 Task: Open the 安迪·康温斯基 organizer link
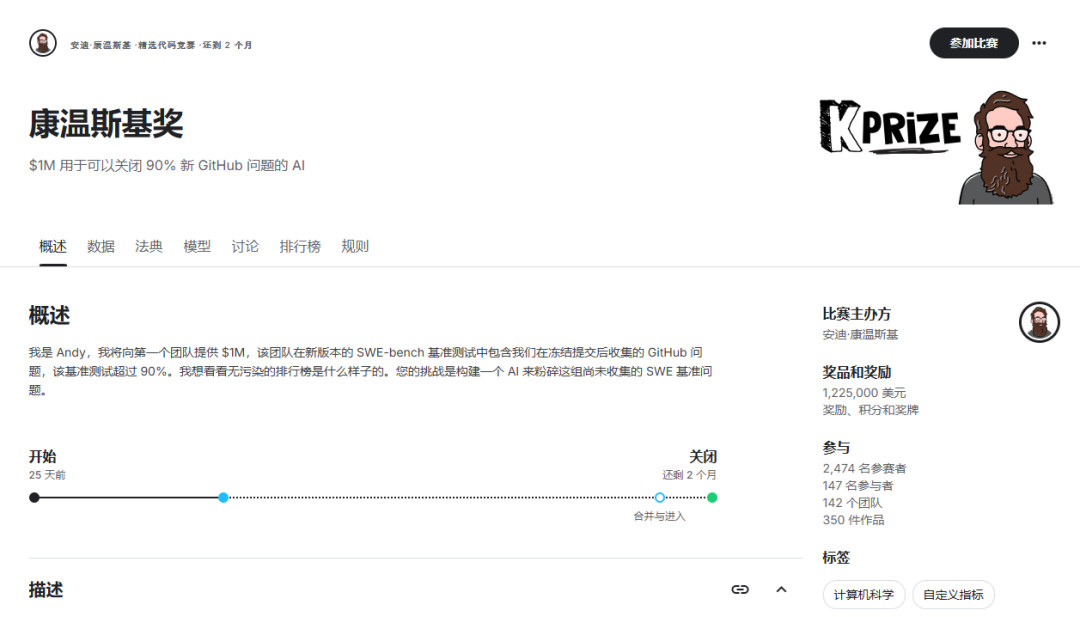pos(860,335)
